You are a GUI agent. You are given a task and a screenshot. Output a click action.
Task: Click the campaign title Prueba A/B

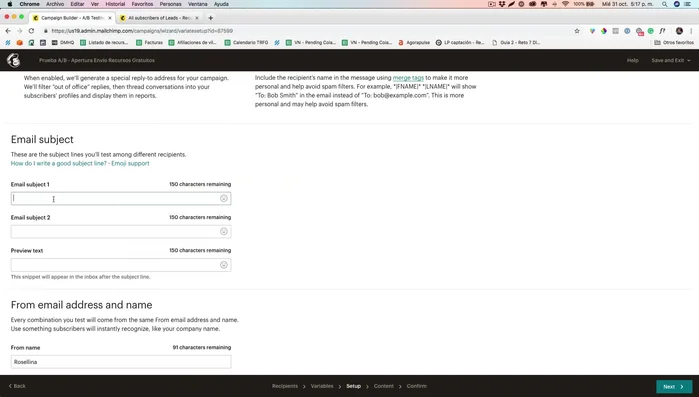coord(97,60)
